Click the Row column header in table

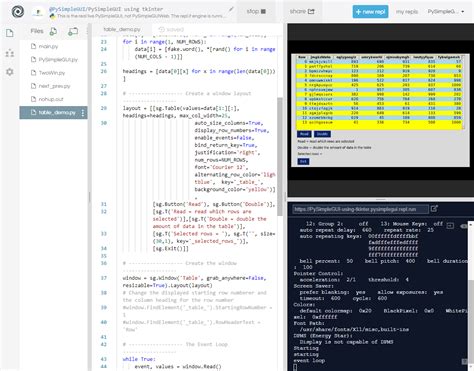(x=302, y=57)
